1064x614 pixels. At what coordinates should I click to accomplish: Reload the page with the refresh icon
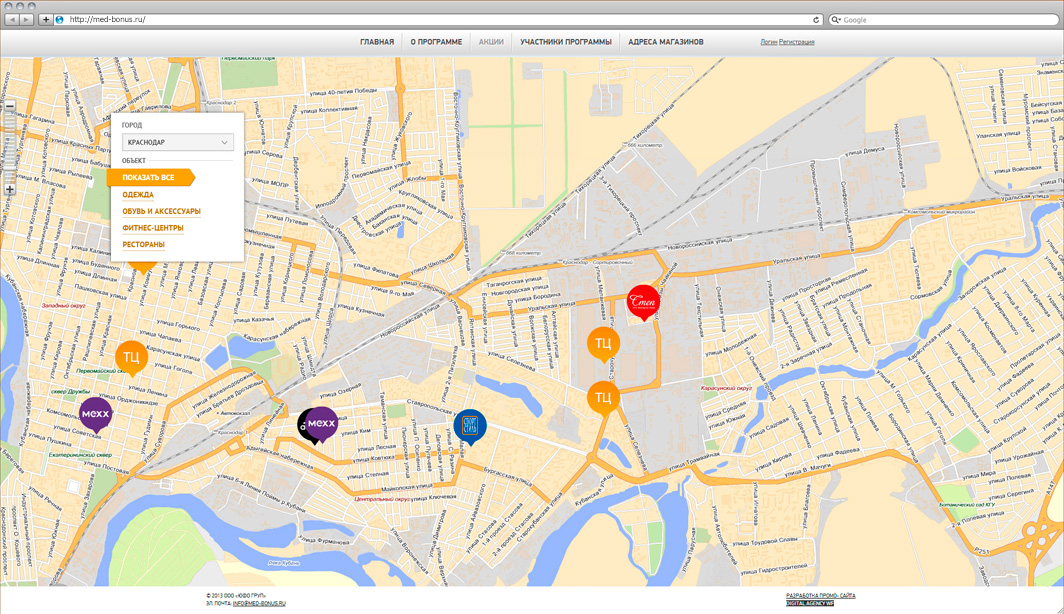[x=816, y=20]
